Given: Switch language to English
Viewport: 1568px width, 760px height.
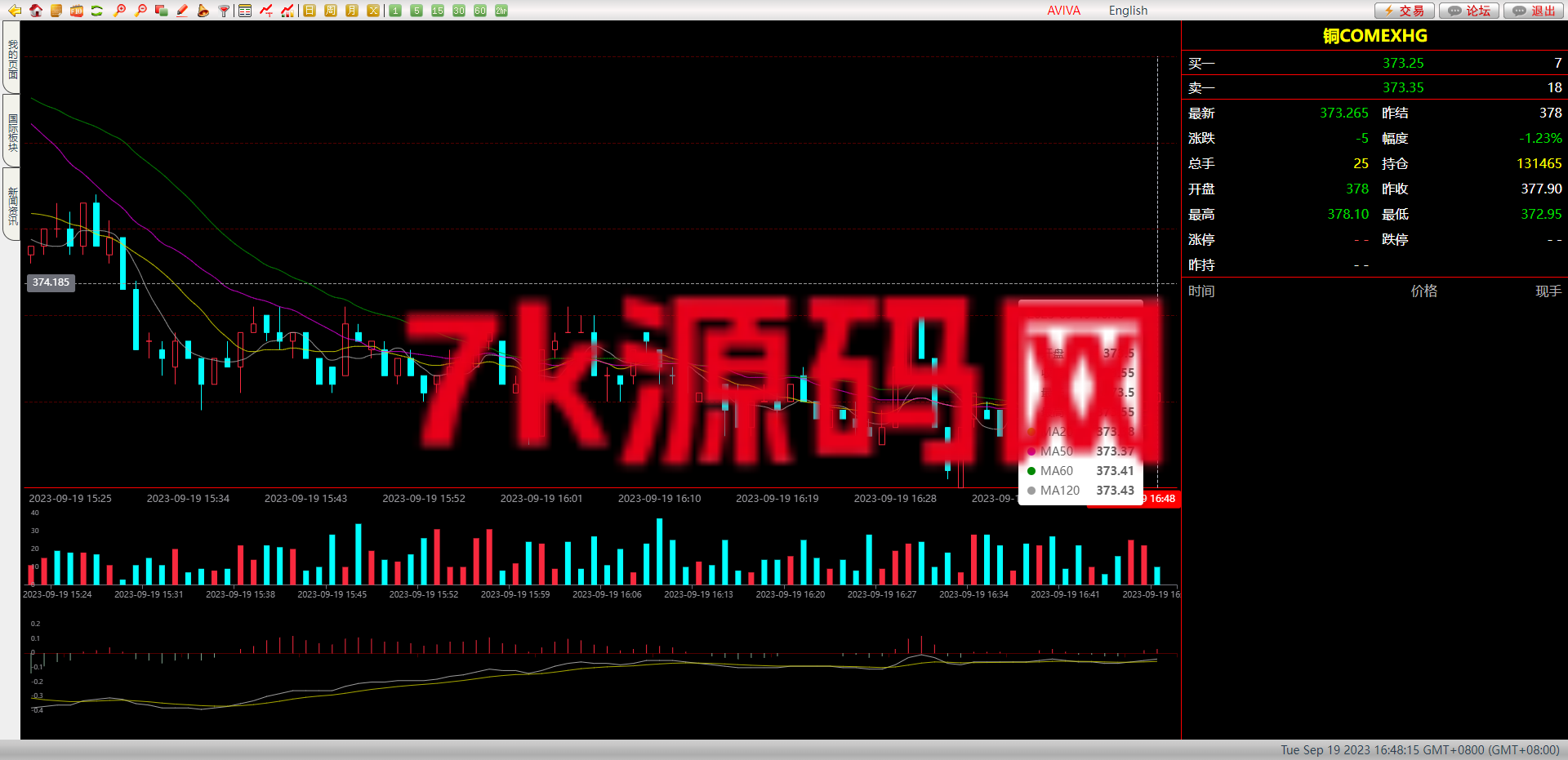Looking at the screenshot, I should pos(1128,11).
